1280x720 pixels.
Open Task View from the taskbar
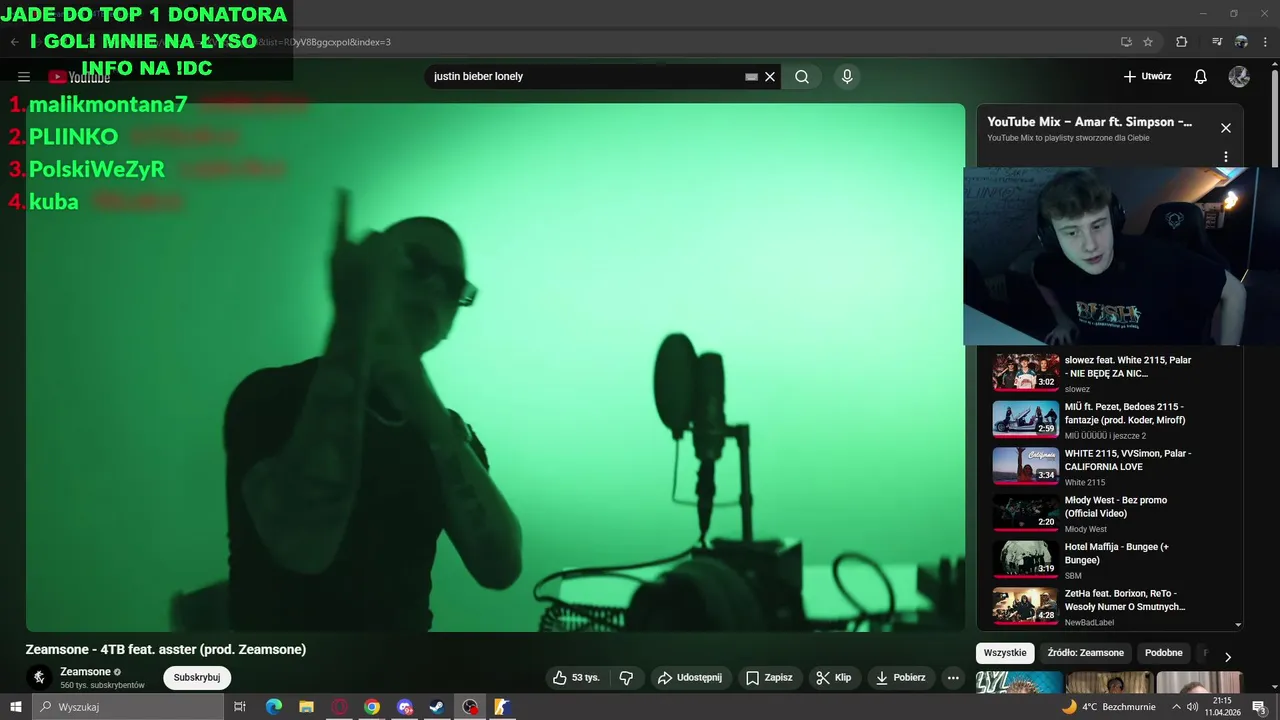point(240,707)
